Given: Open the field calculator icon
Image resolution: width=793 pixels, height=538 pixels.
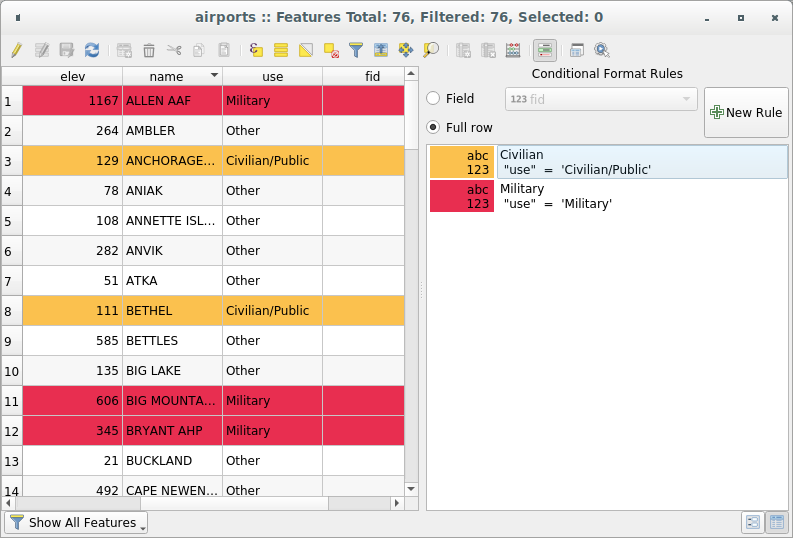Looking at the screenshot, I should tap(513, 49).
